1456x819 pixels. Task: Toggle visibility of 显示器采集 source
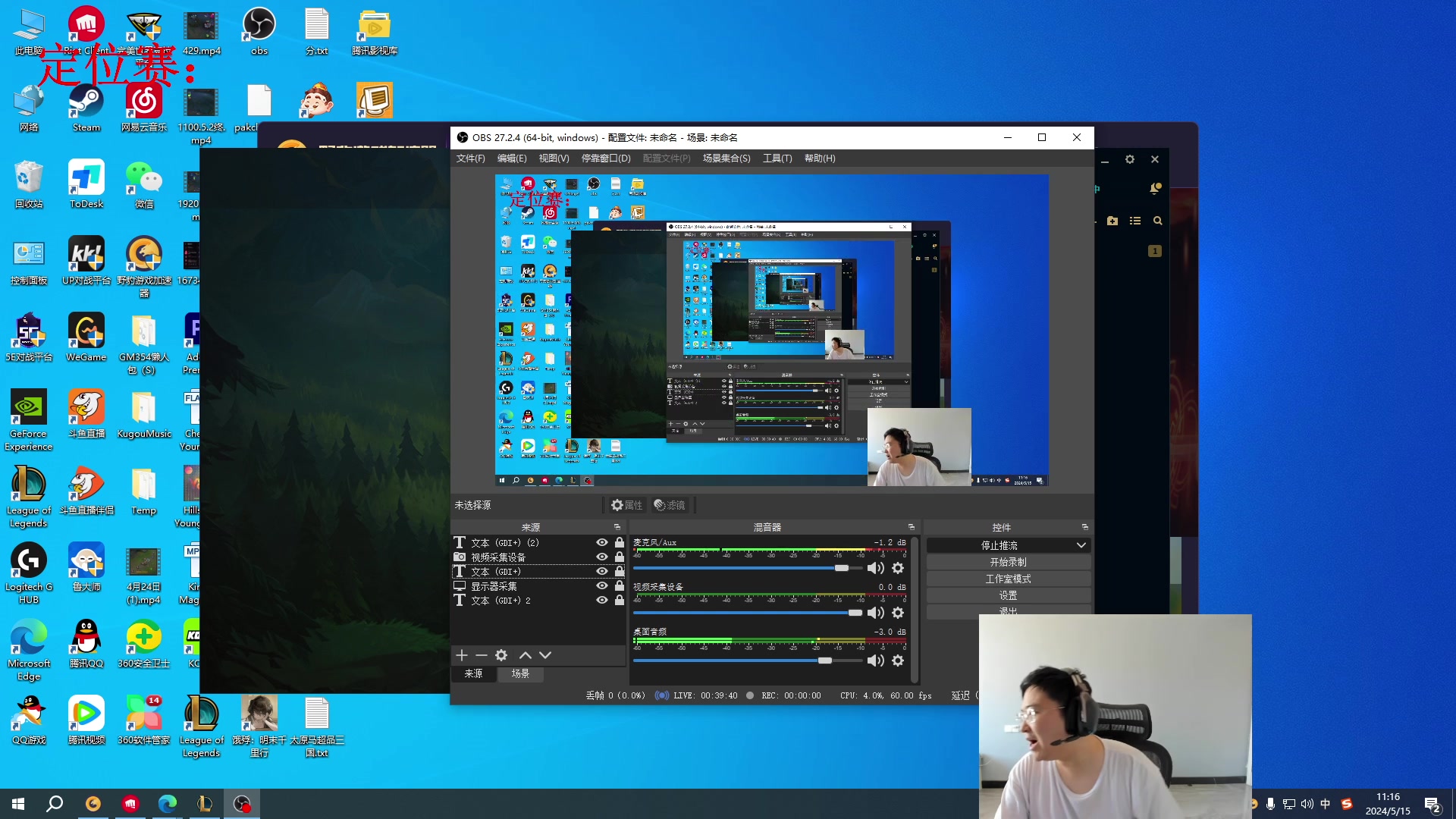[x=602, y=585]
